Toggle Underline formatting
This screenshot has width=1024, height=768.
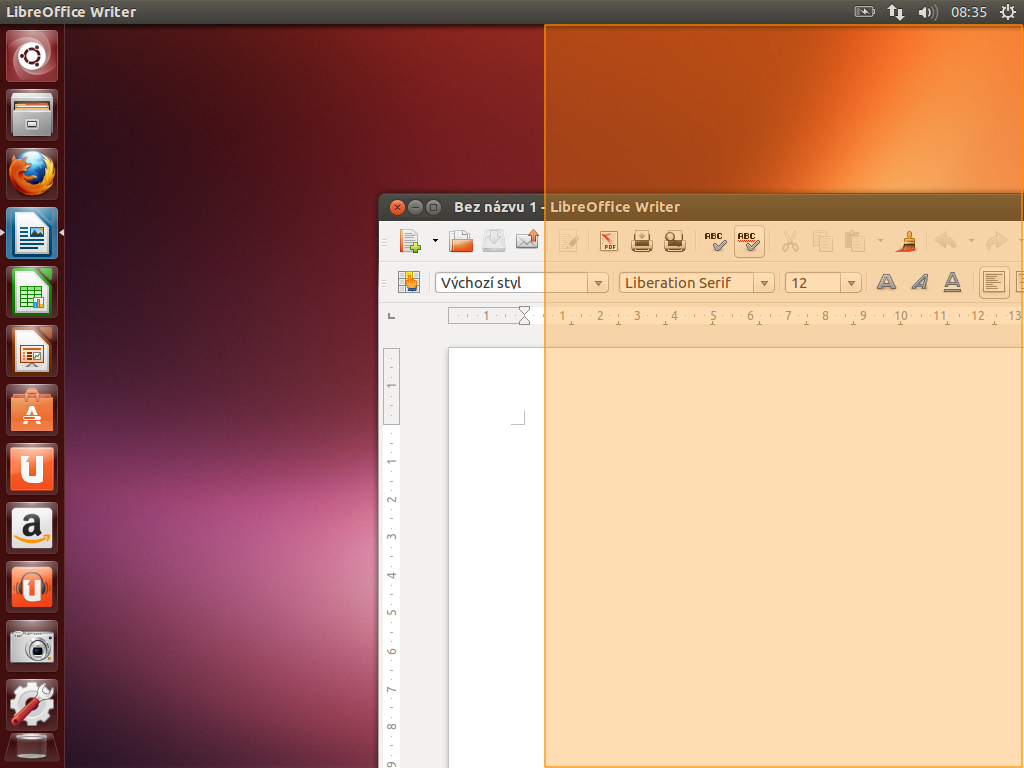[x=953, y=282]
